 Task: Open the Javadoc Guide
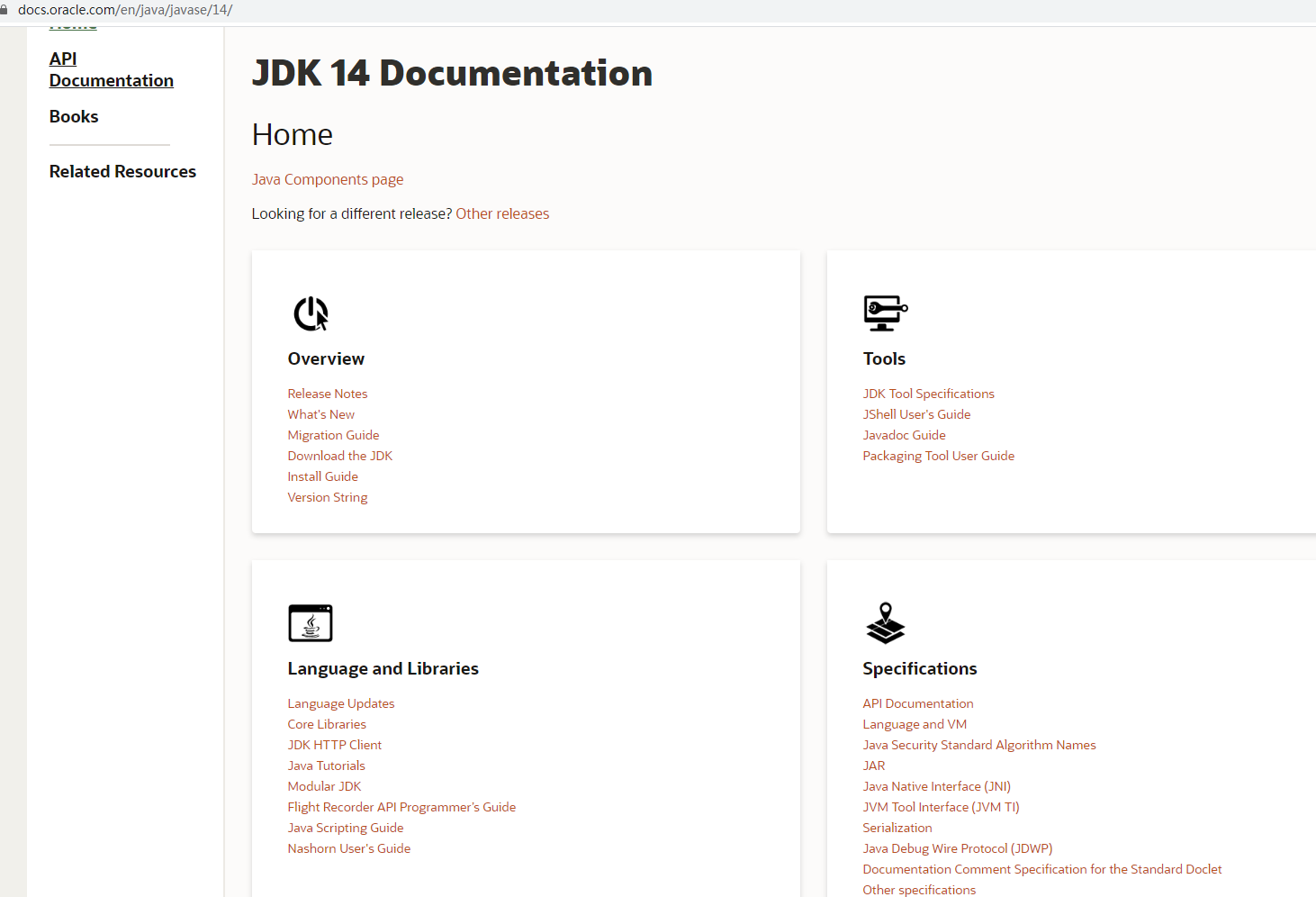pyautogui.click(x=904, y=435)
